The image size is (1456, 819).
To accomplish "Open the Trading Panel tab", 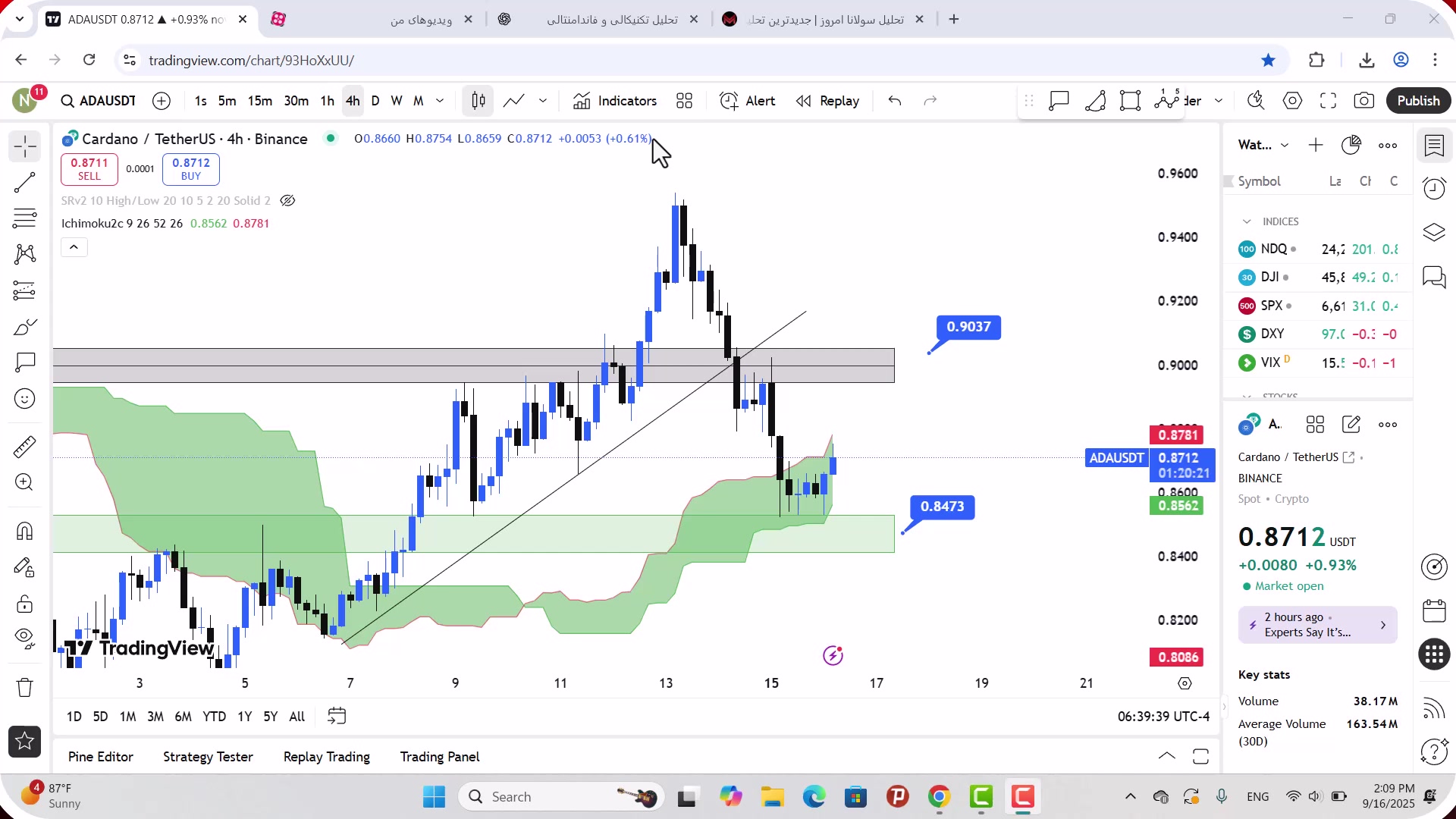I will pyautogui.click(x=440, y=757).
